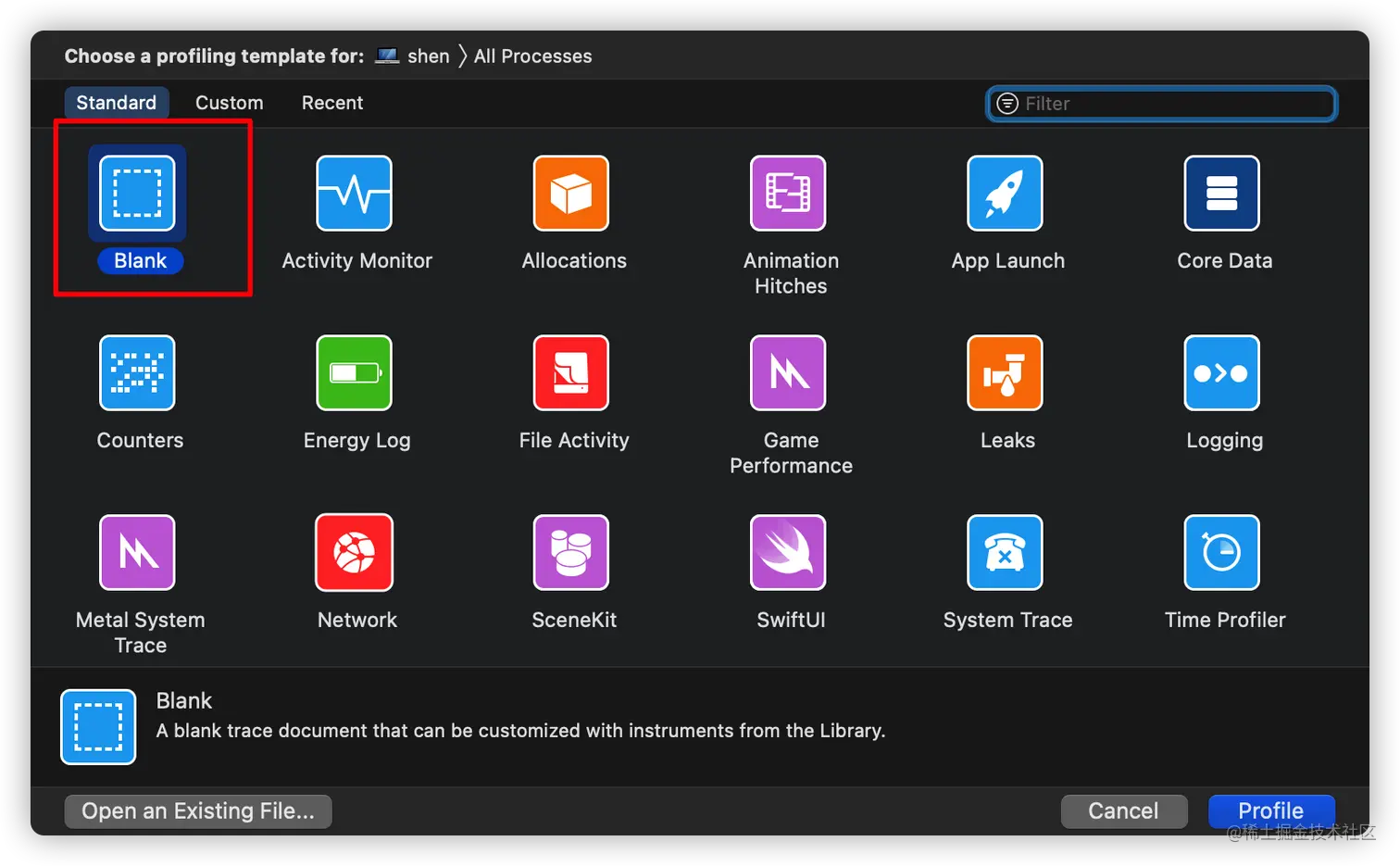Screen dimensions: 1400x866
Task: Open the shen device target selector
Action: [413, 56]
